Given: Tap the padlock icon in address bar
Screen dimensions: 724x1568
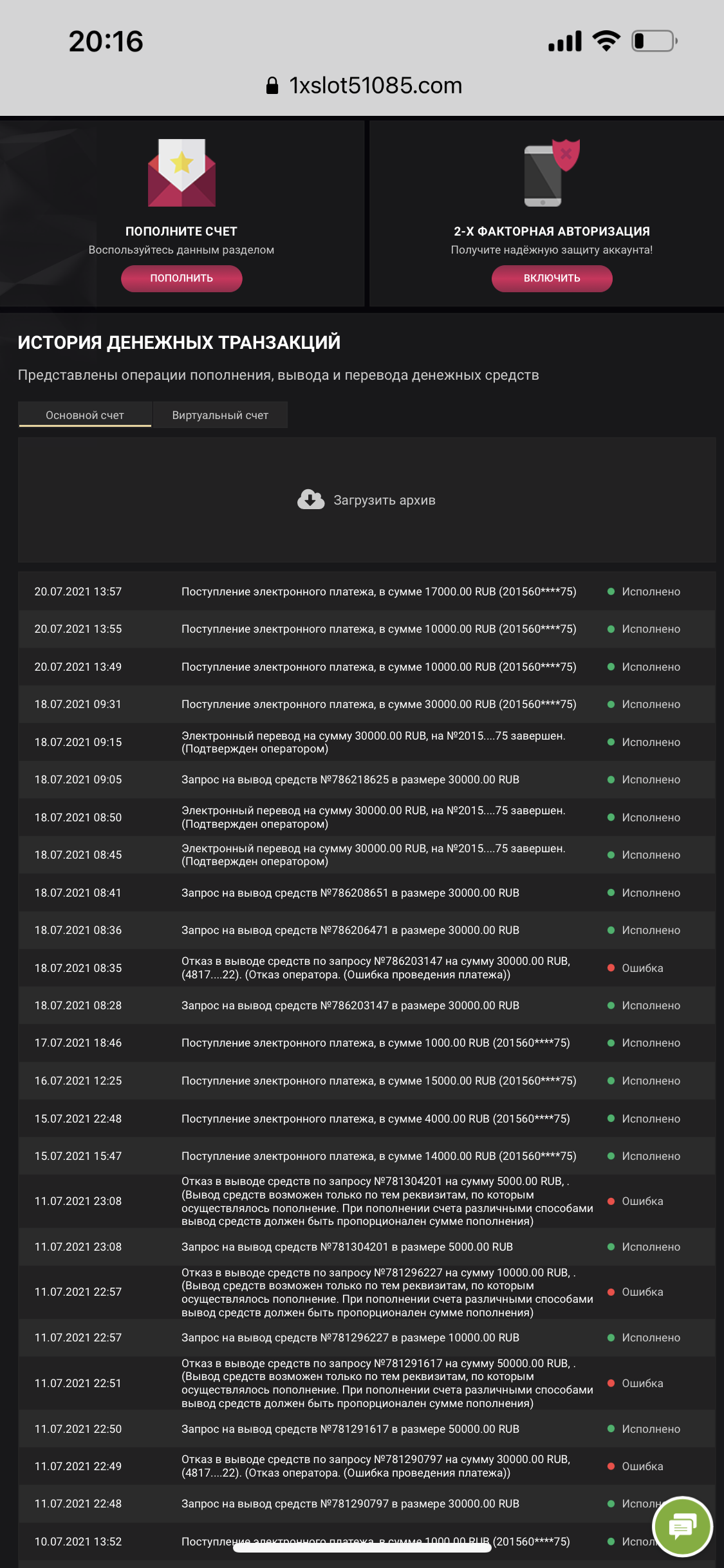Looking at the screenshot, I should 272,86.
